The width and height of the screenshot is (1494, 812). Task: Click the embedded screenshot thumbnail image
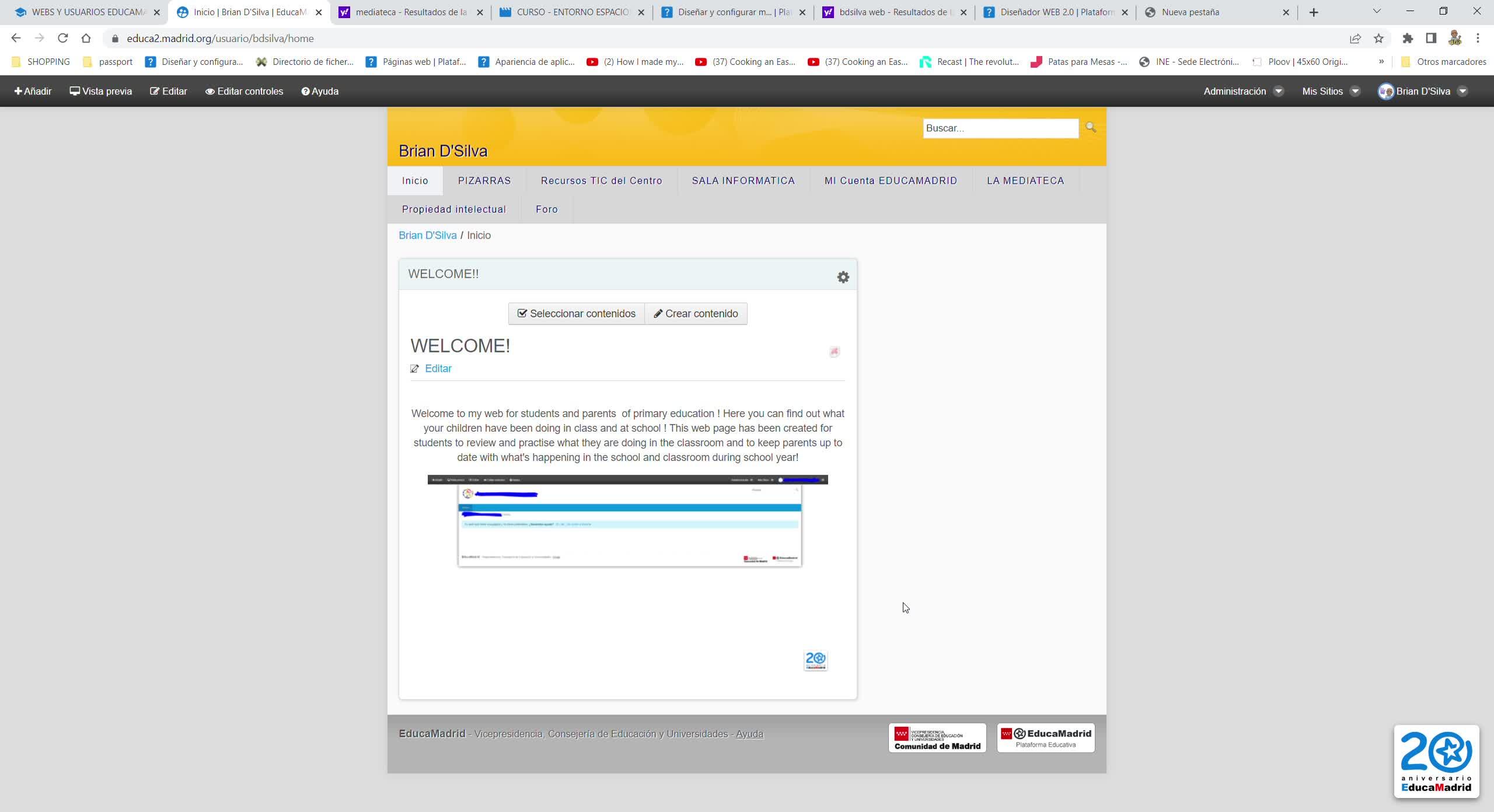627,520
